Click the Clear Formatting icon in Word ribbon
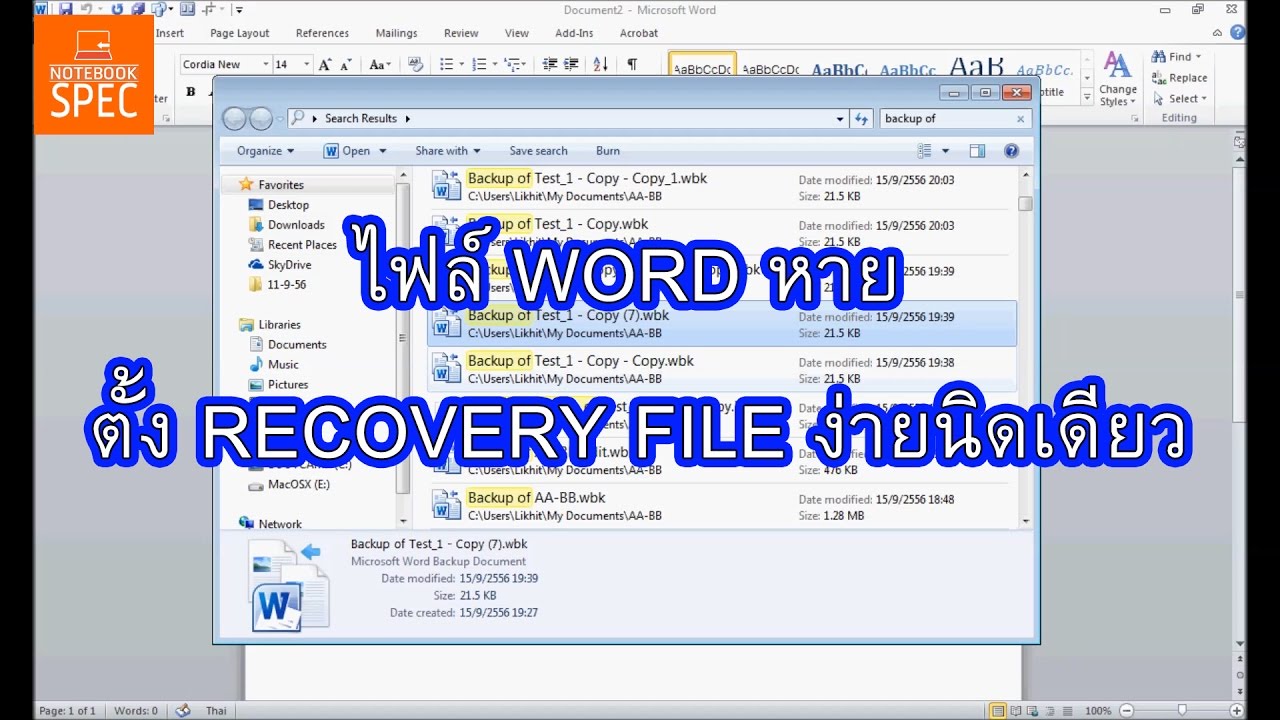Screen dimensions: 1280x720 point(416,64)
